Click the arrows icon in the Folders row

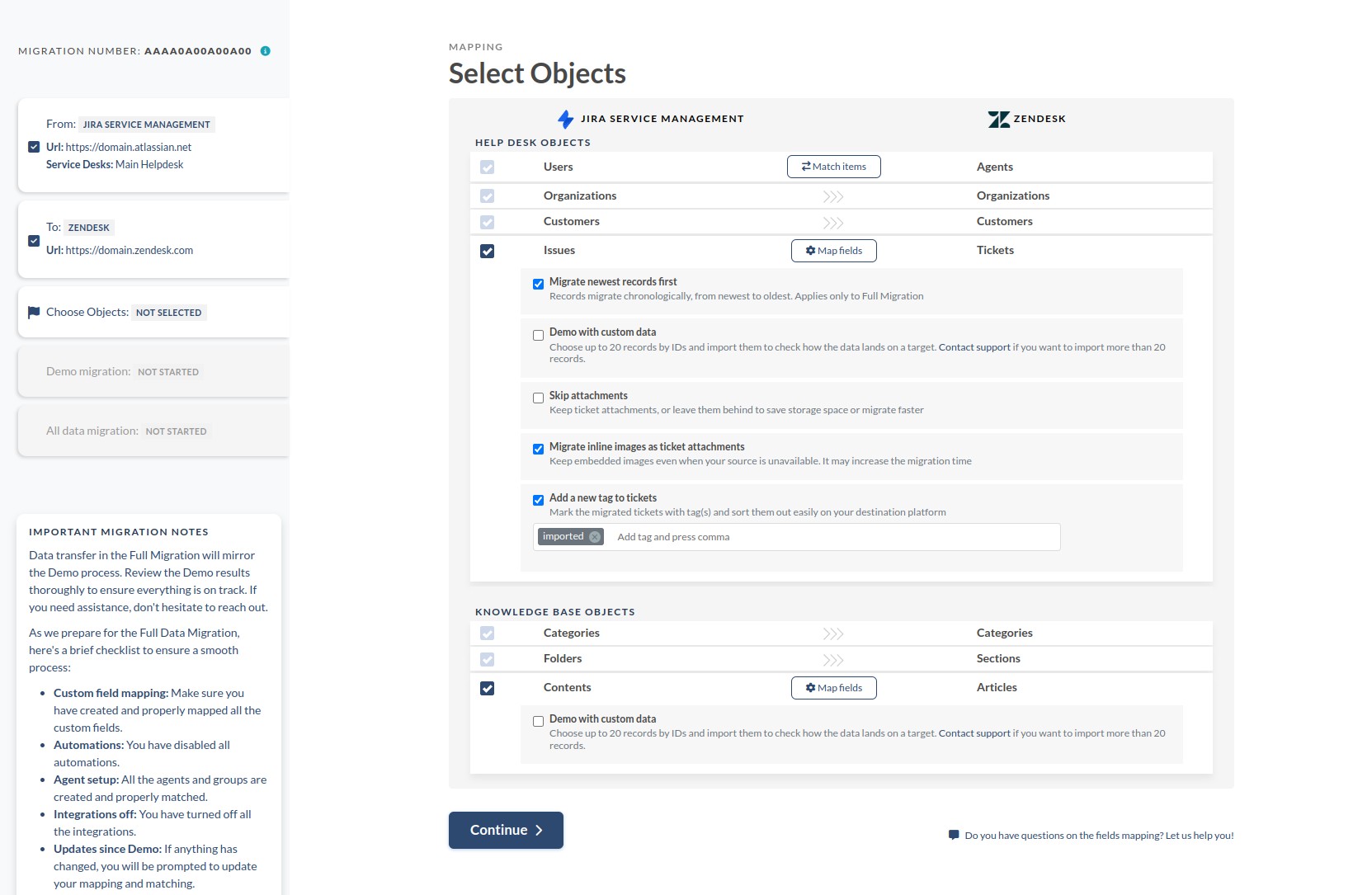[x=833, y=660]
